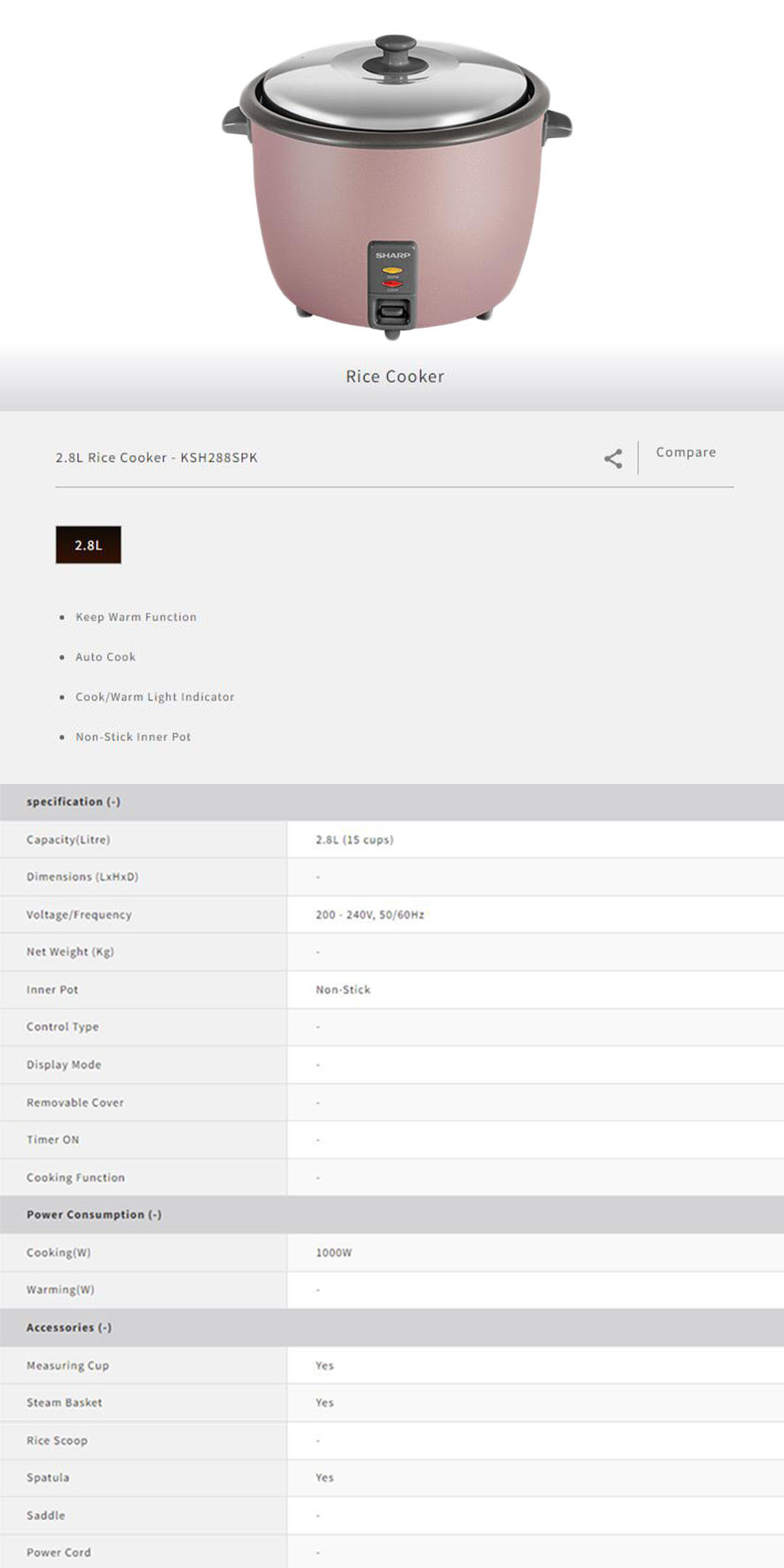The image size is (784, 1568).
Task: Click the Auto Cook feature bullet
Action: 105,657
